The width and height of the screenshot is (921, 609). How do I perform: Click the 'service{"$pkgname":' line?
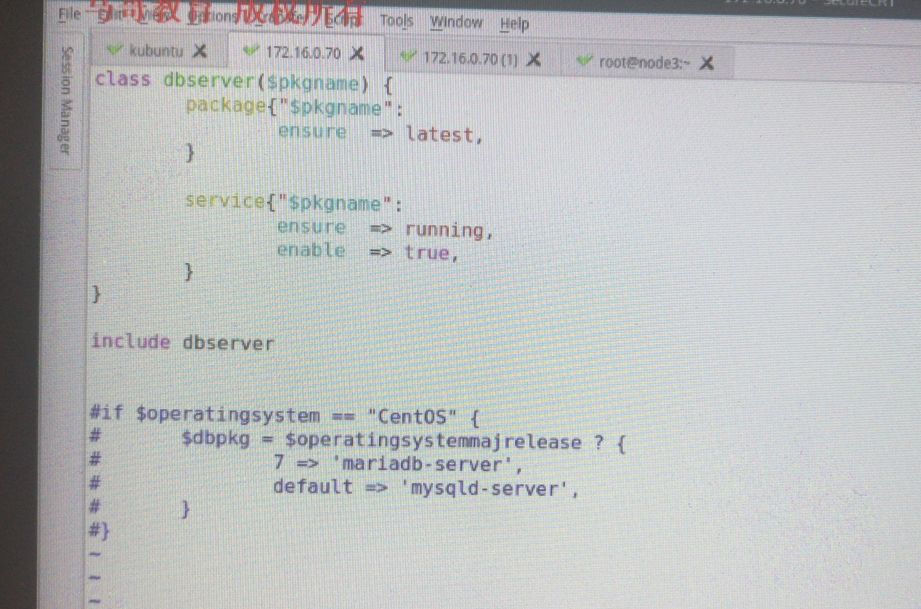point(294,203)
